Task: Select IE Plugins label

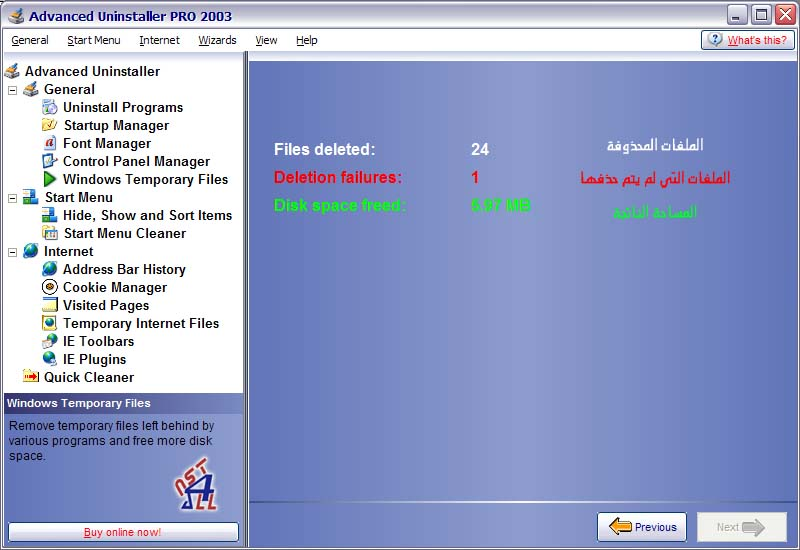Action: [x=94, y=359]
